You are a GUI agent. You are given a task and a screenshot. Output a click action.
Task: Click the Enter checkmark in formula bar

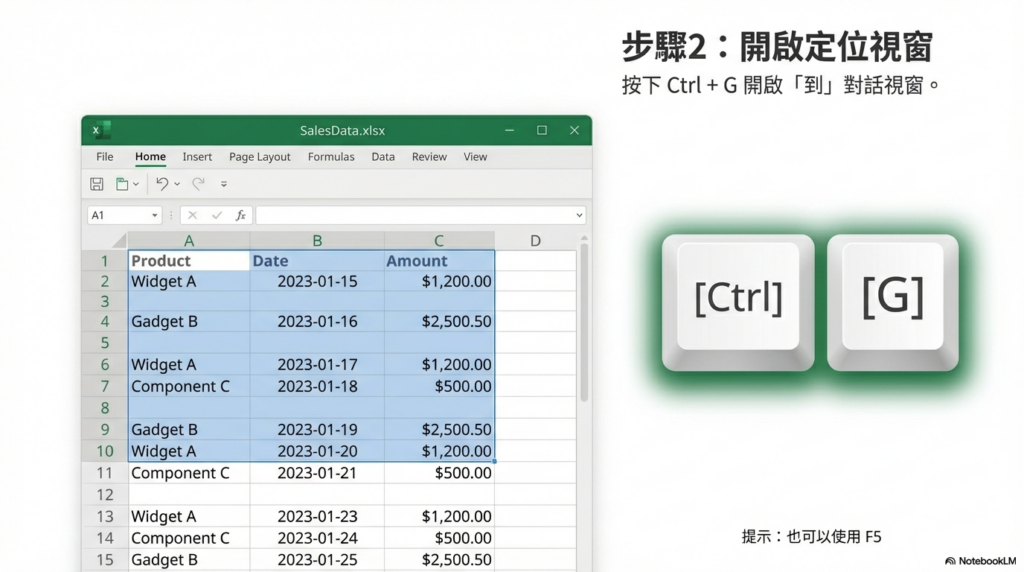[x=216, y=215]
